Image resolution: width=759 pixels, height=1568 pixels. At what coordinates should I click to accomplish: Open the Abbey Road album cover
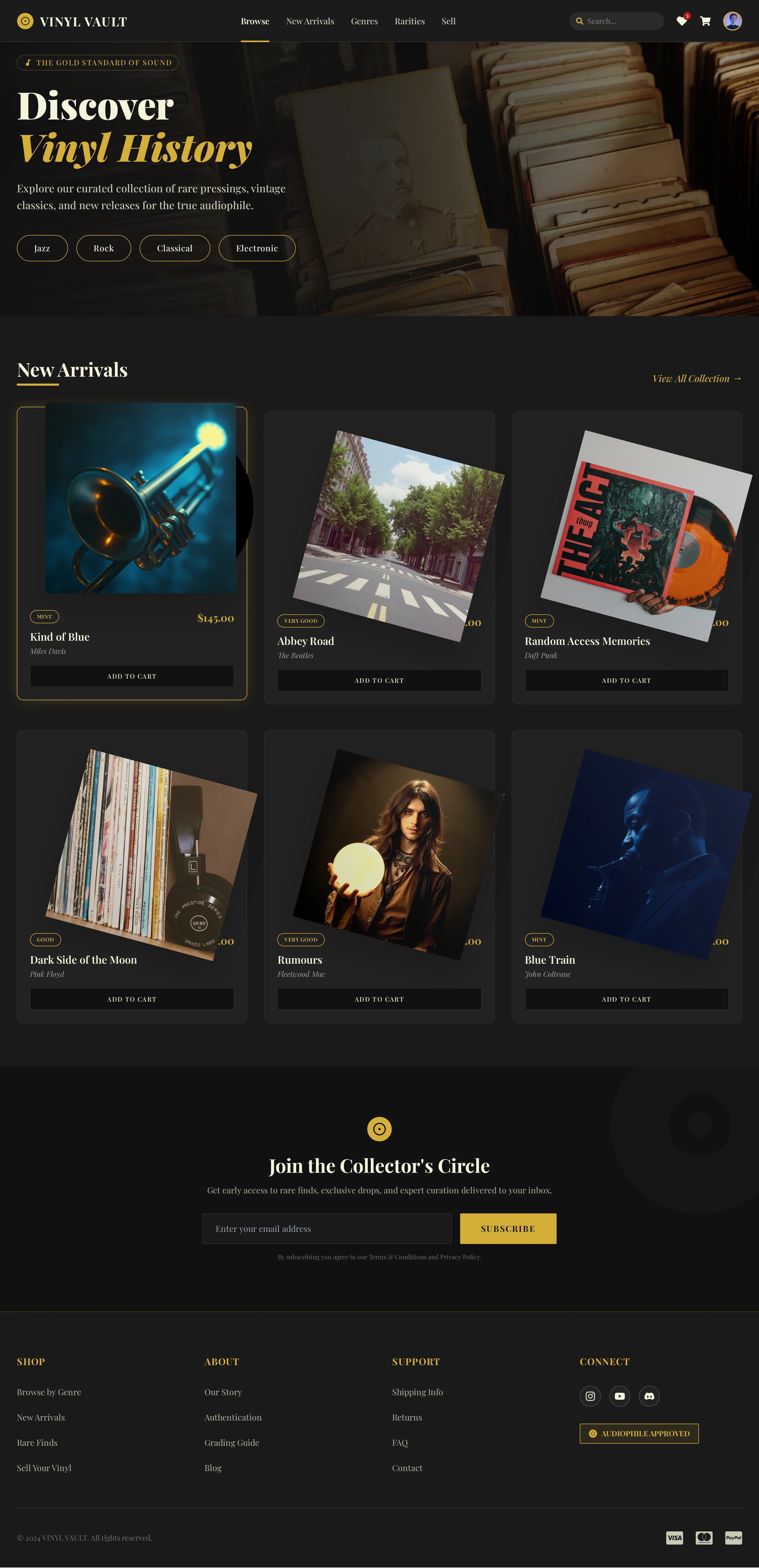(398, 536)
